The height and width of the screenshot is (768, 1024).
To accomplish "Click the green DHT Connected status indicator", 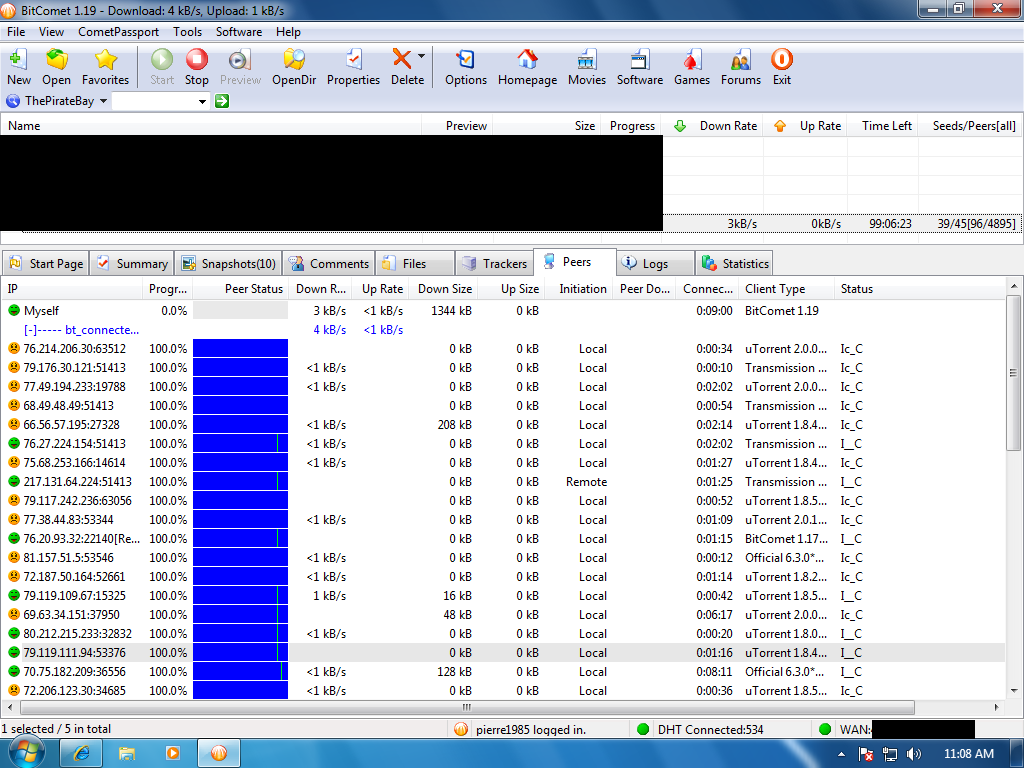I will pos(643,729).
